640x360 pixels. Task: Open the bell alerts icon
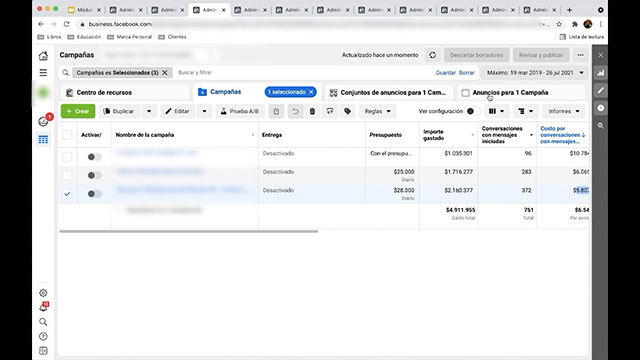[43, 307]
